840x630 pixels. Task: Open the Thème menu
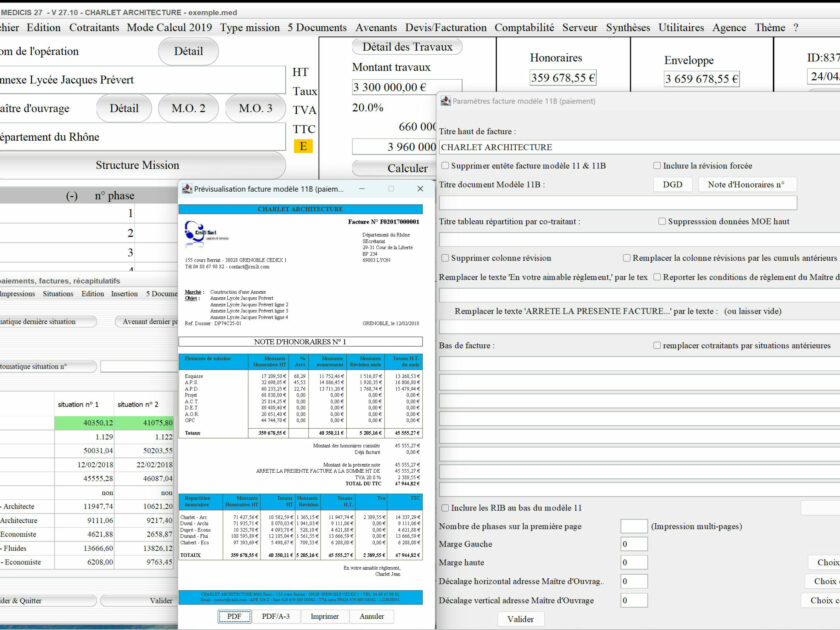(x=770, y=27)
